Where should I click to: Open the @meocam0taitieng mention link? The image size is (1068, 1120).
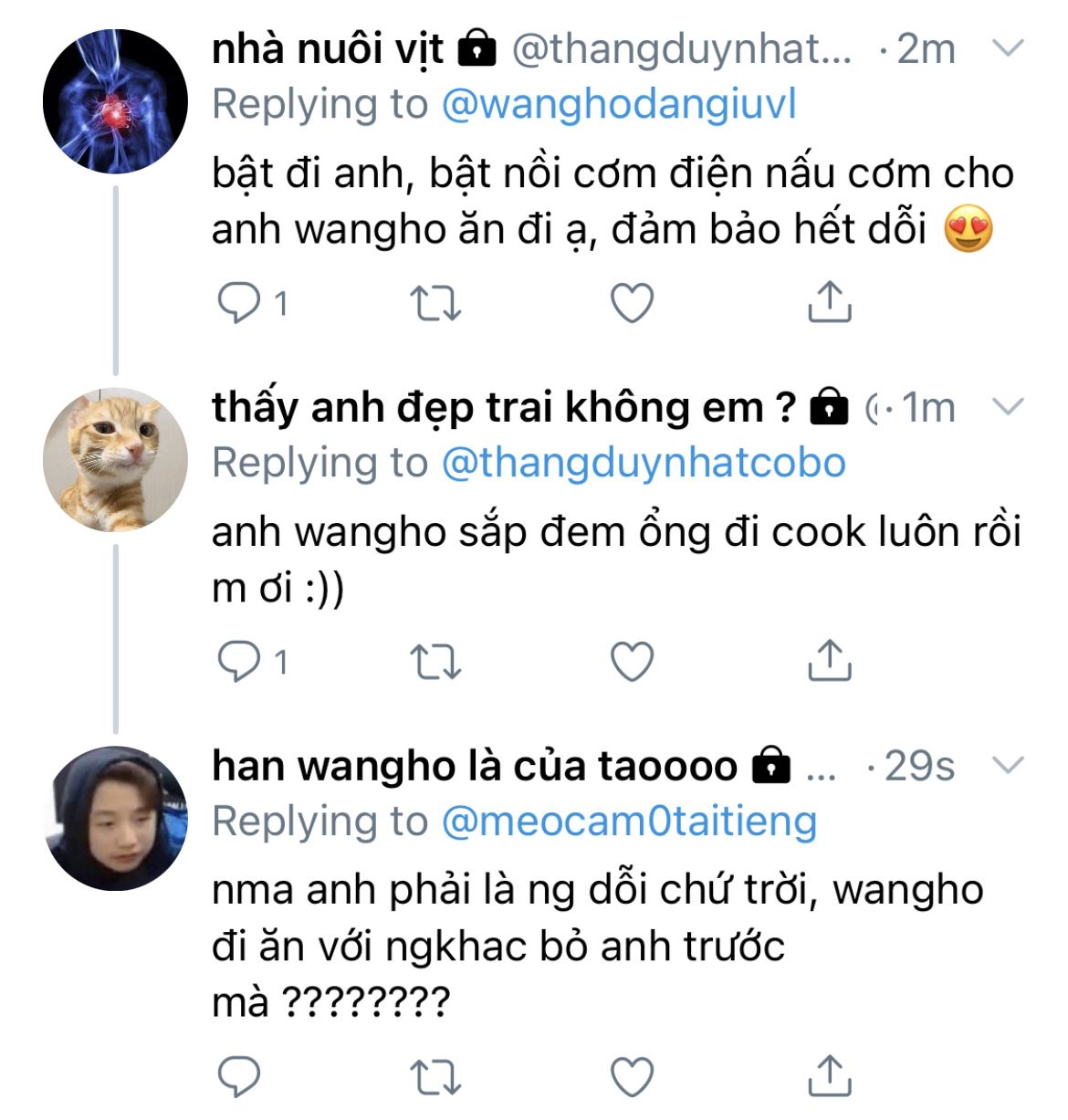tap(629, 822)
